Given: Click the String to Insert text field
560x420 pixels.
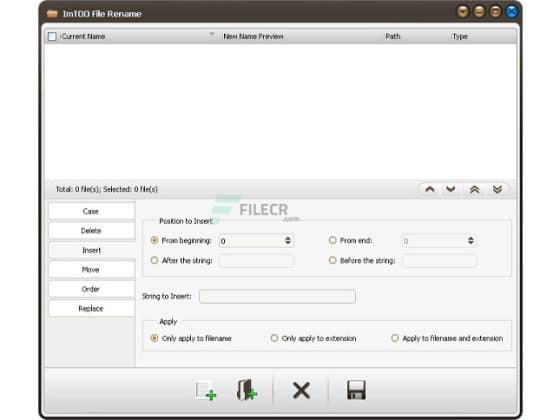Looking at the screenshot, I should [x=277, y=296].
